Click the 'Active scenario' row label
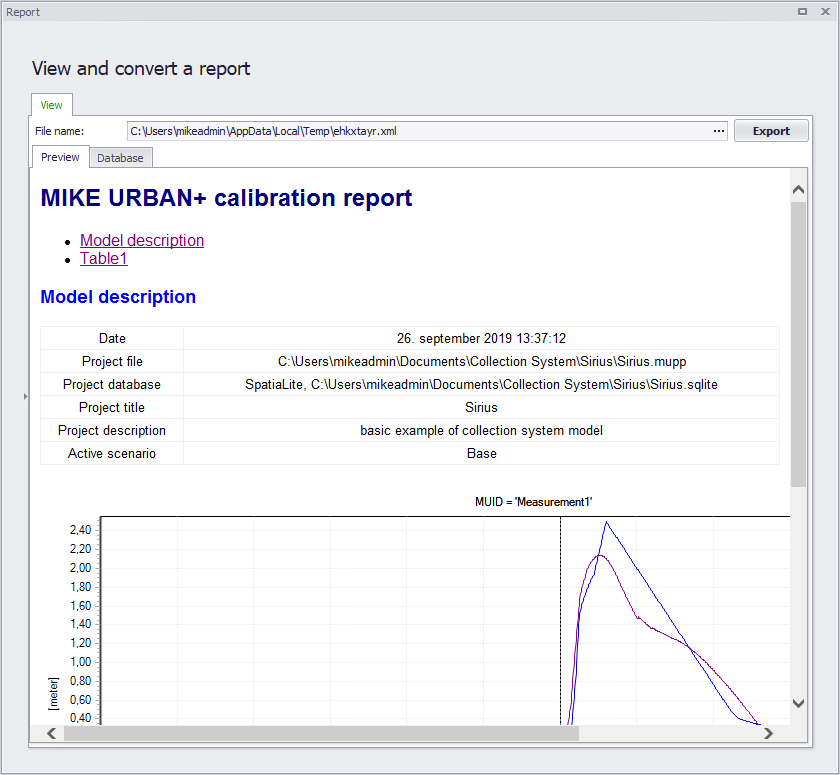The image size is (840, 775). click(x=111, y=454)
